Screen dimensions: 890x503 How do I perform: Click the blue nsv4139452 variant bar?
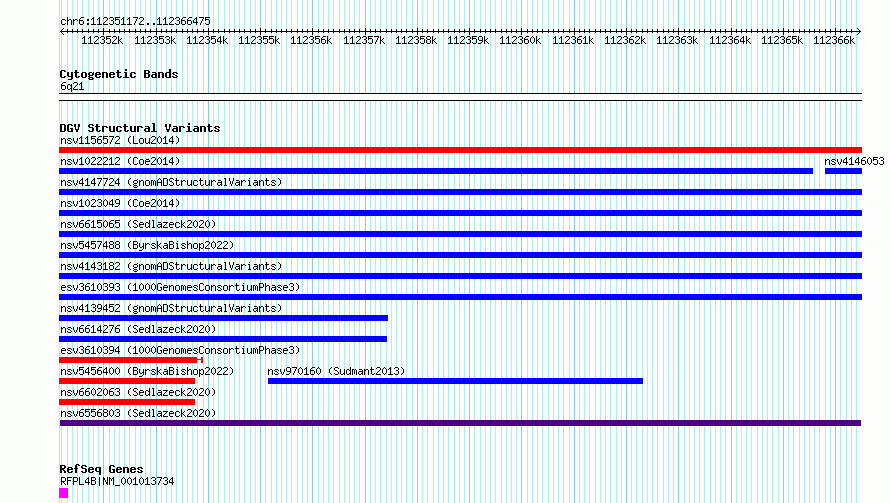coord(224,318)
